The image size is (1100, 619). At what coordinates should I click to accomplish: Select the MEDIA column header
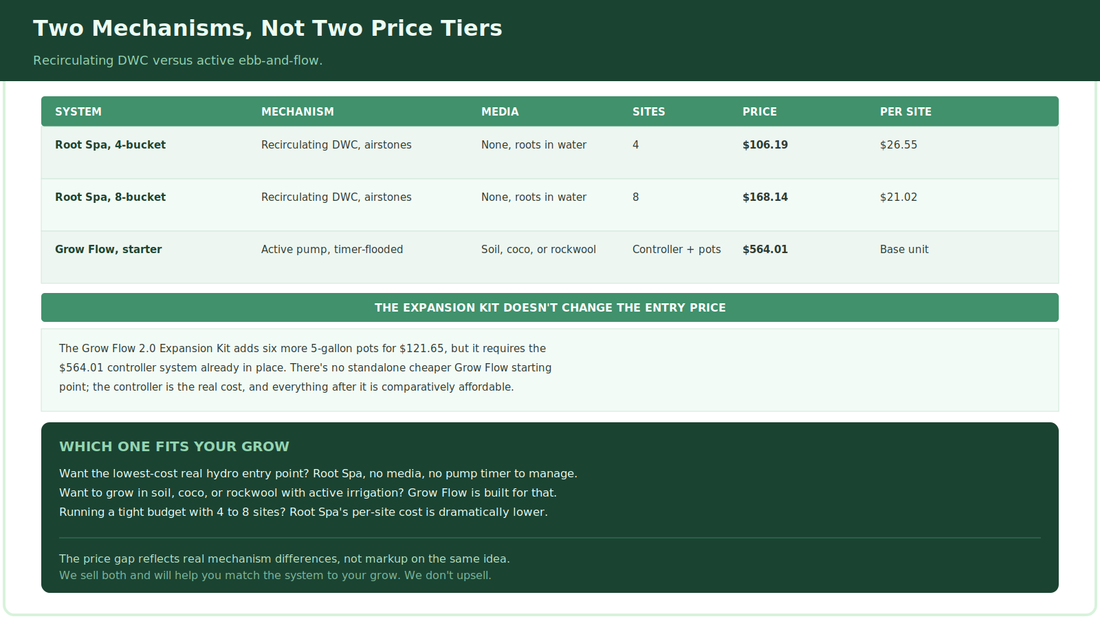tap(499, 112)
